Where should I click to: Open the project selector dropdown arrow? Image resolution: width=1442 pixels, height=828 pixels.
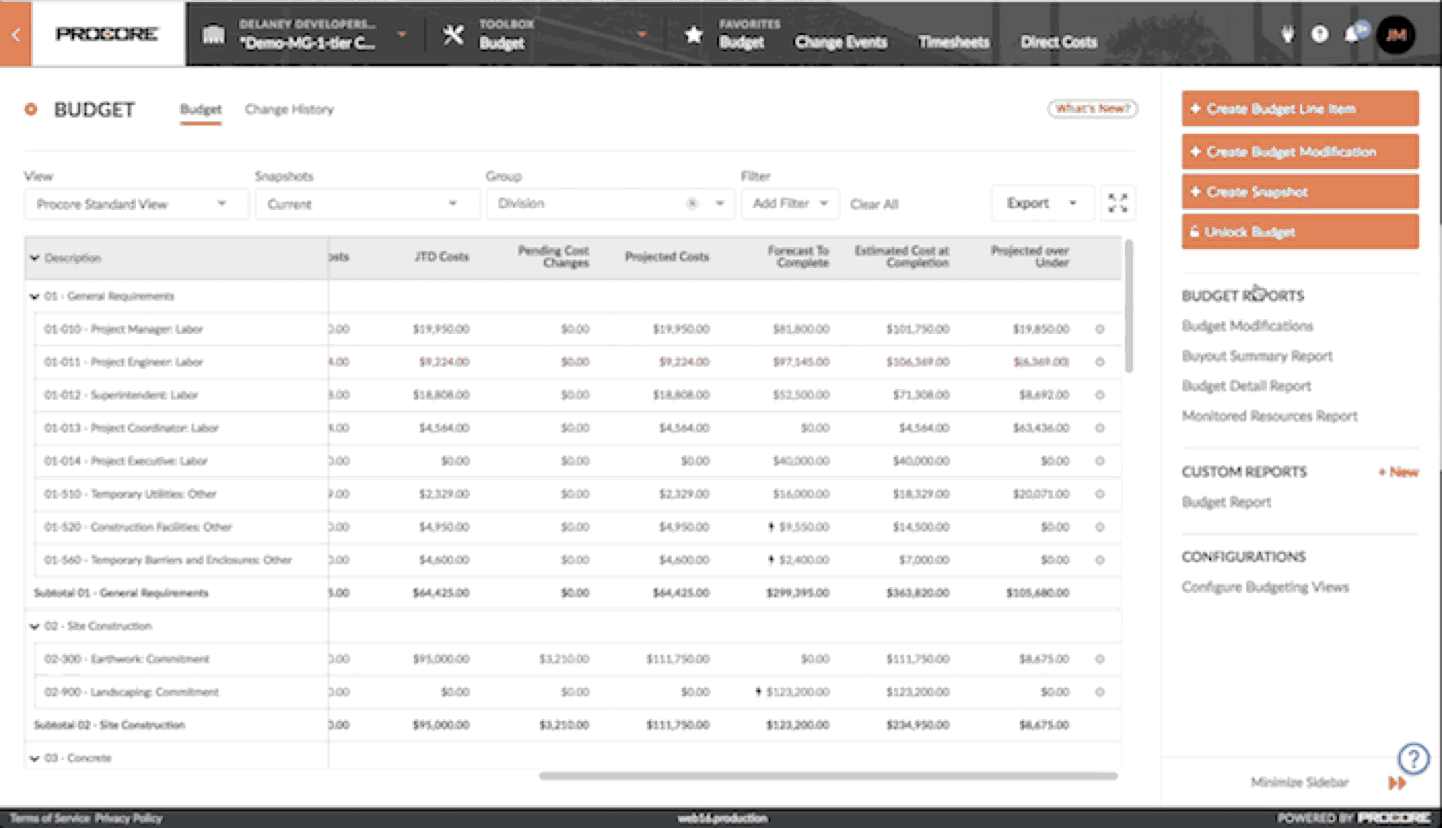point(402,35)
